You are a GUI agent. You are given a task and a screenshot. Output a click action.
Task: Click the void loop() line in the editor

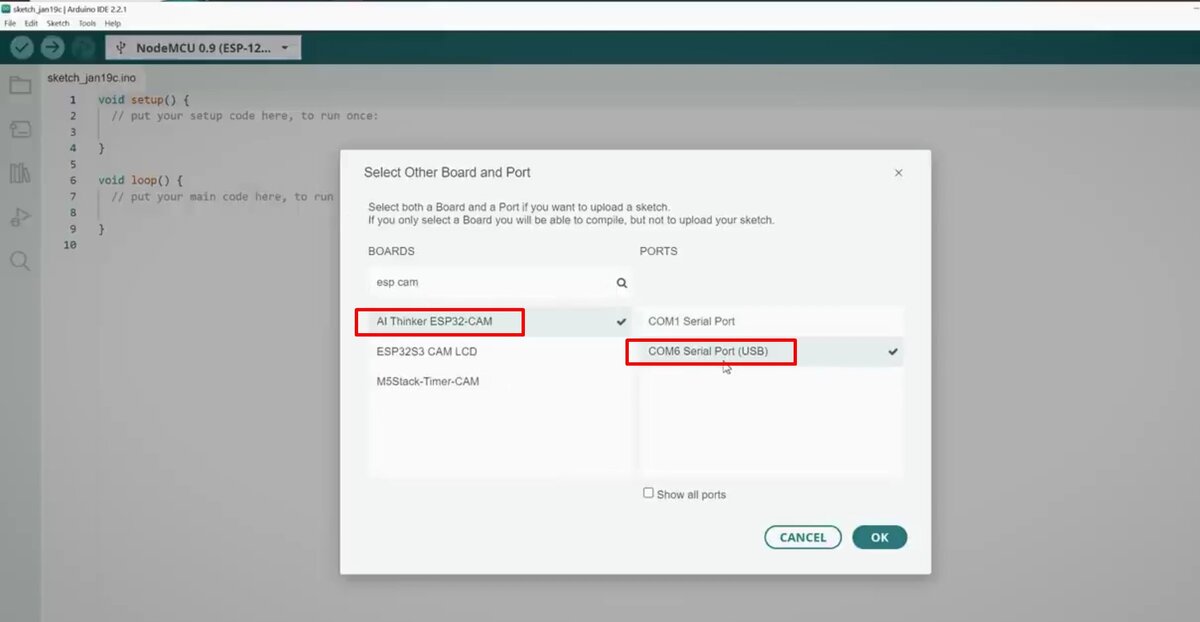click(x=140, y=180)
